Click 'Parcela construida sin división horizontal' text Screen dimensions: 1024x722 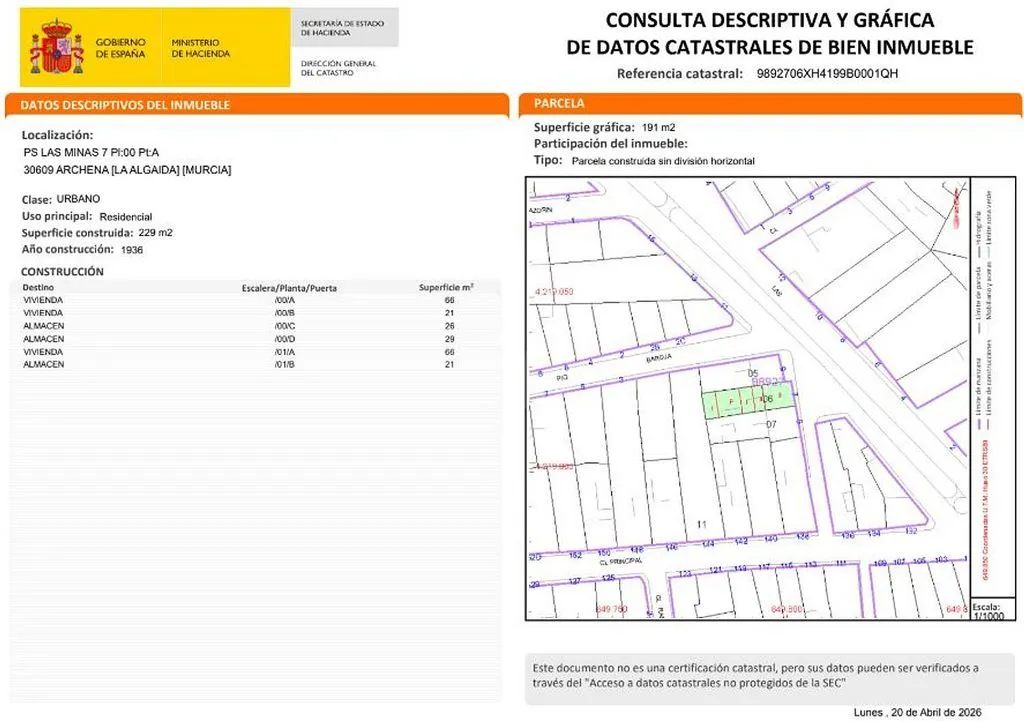[663, 161]
